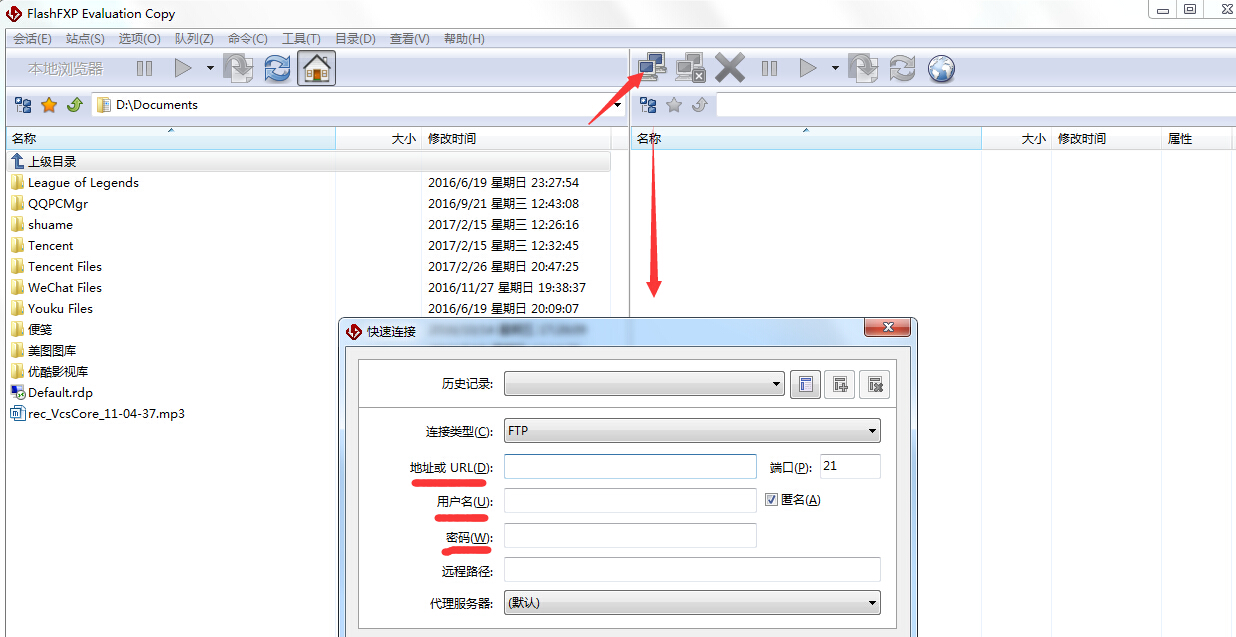Refresh the local pane with blue arrows icon
1236x637 pixels.
[x=277, y=68]
